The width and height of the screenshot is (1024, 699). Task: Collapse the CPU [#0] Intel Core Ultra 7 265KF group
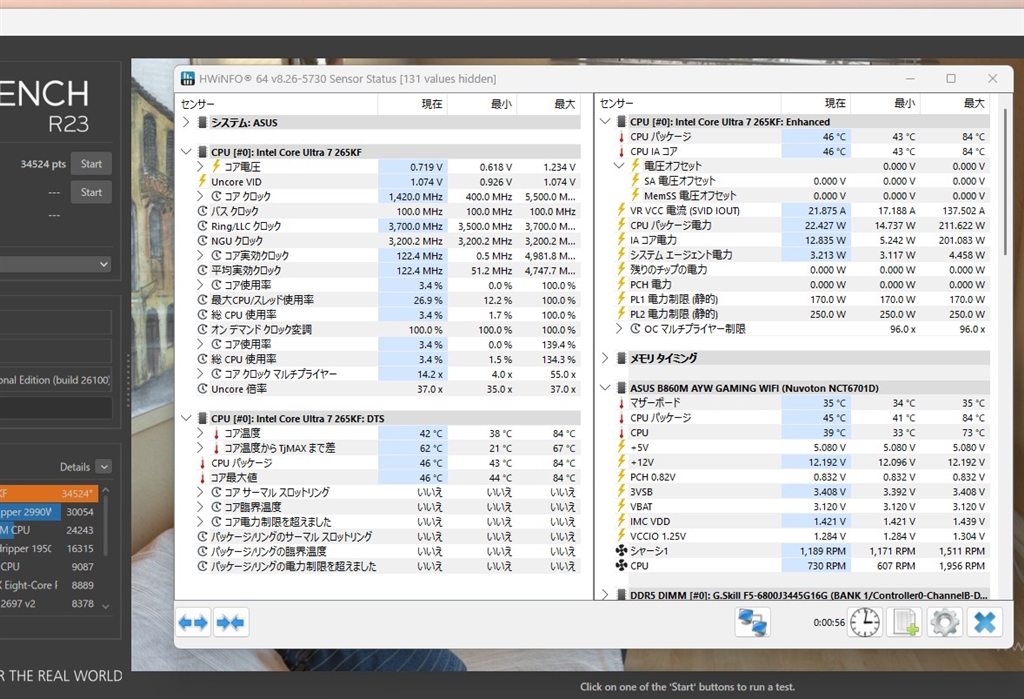click(186, 152)
